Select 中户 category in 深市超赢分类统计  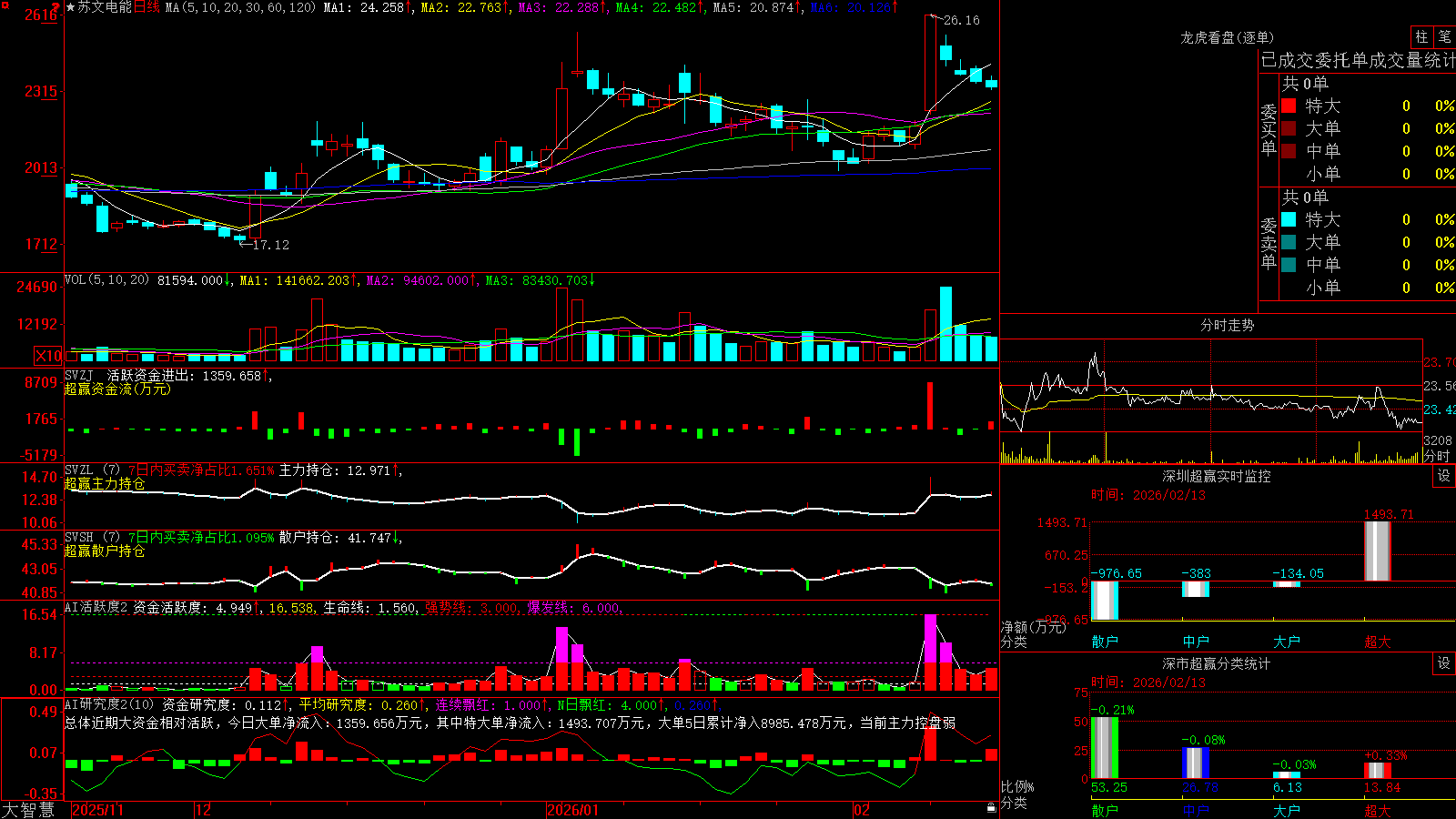[x=1196, y=810]
